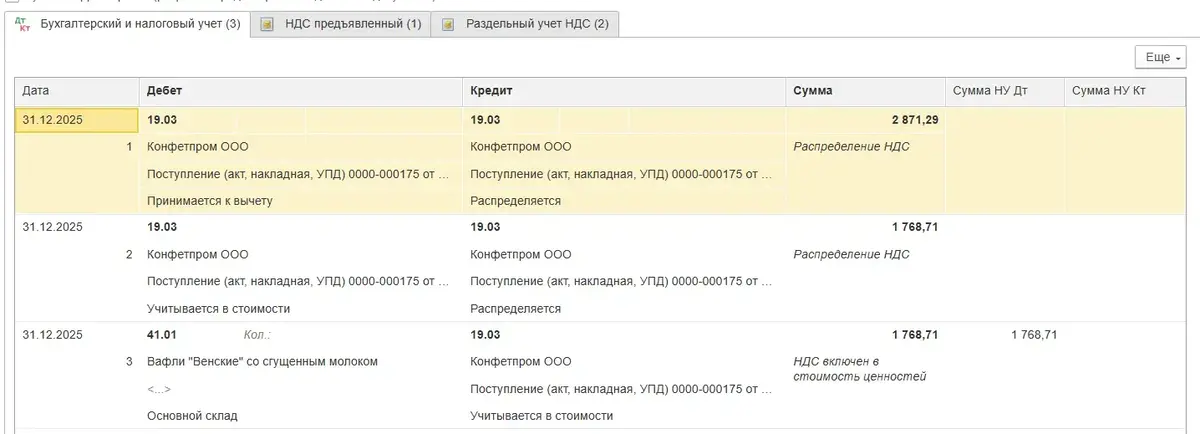This screenshot has width=1200, height=434.
Task: Click the НДС предъявленный tab register icon
Action: [x=267, y=24]
